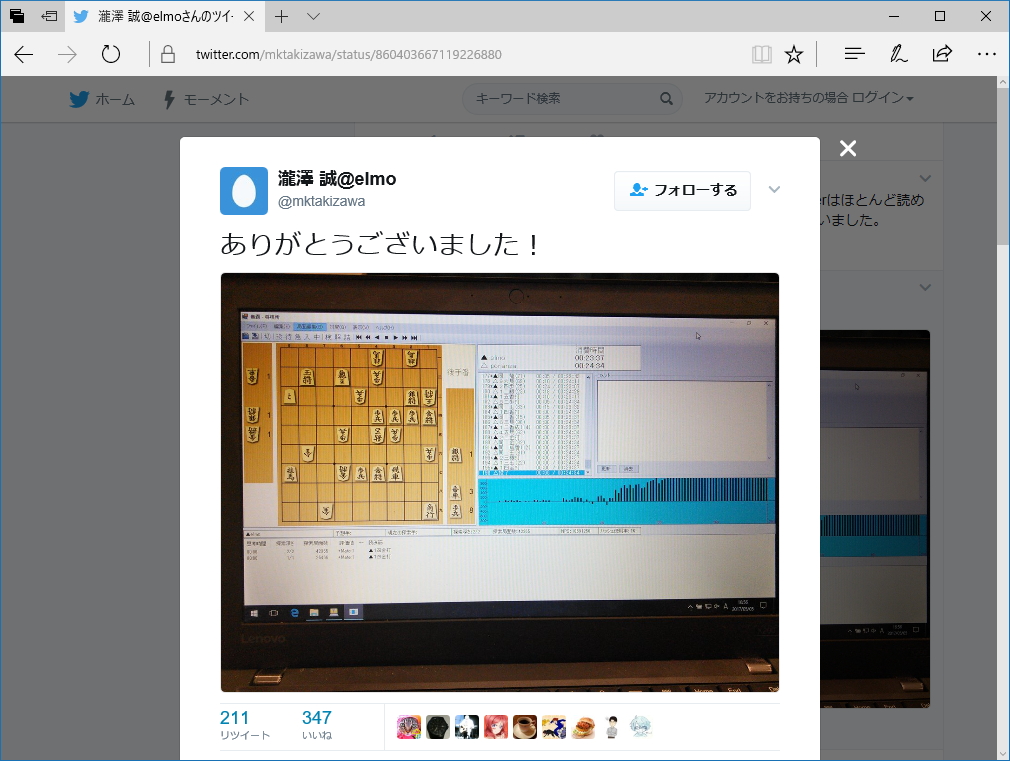This screenshot has width=1010, height=761.
Task: Switch to the 瀧澤 誠@elmo browser tab
Action: pos(150,16)
